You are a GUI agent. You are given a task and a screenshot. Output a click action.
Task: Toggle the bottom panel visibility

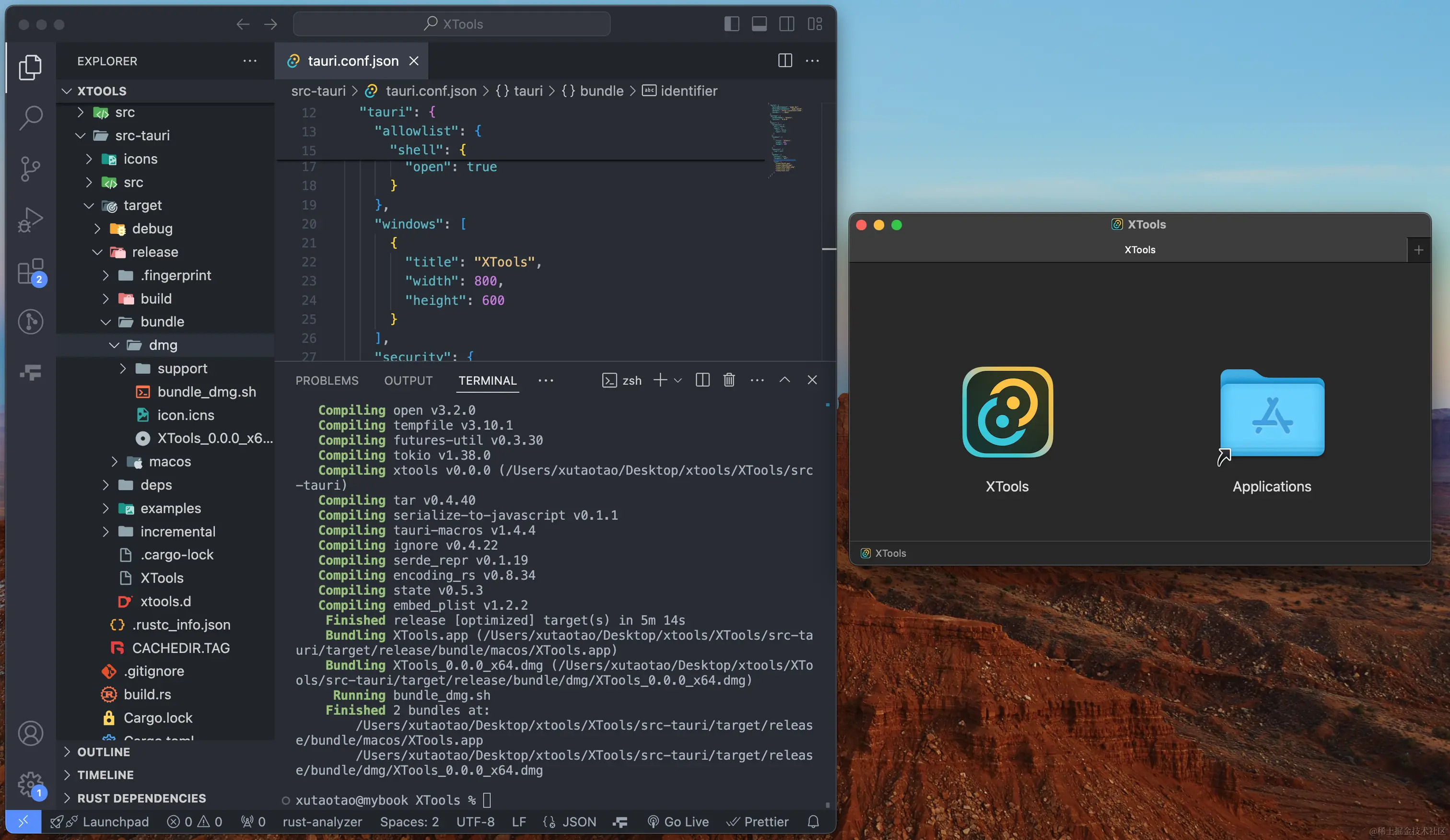pyautogui.click(x=759, y=23)
